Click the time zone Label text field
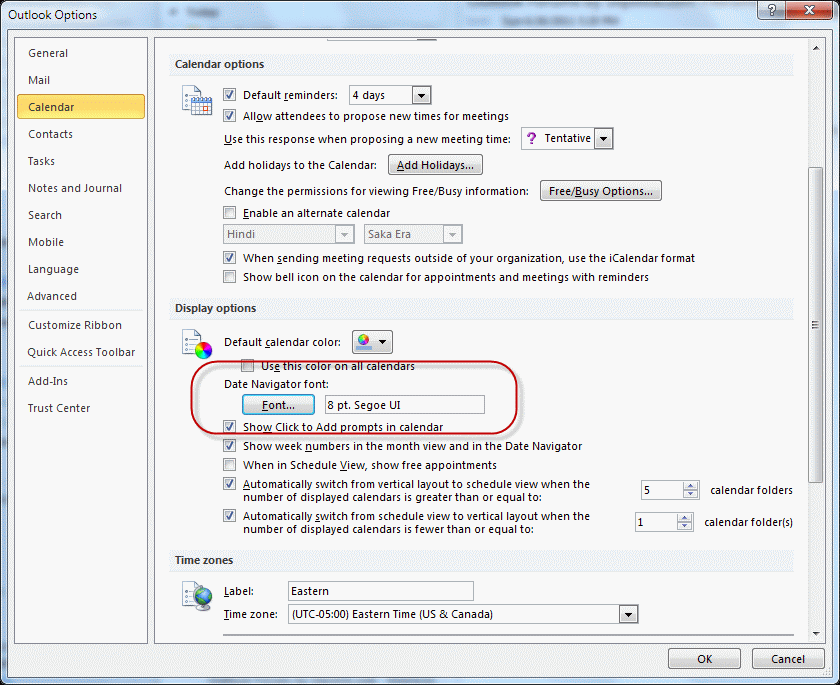The image size is (840, 685). (x=380, y=591)
